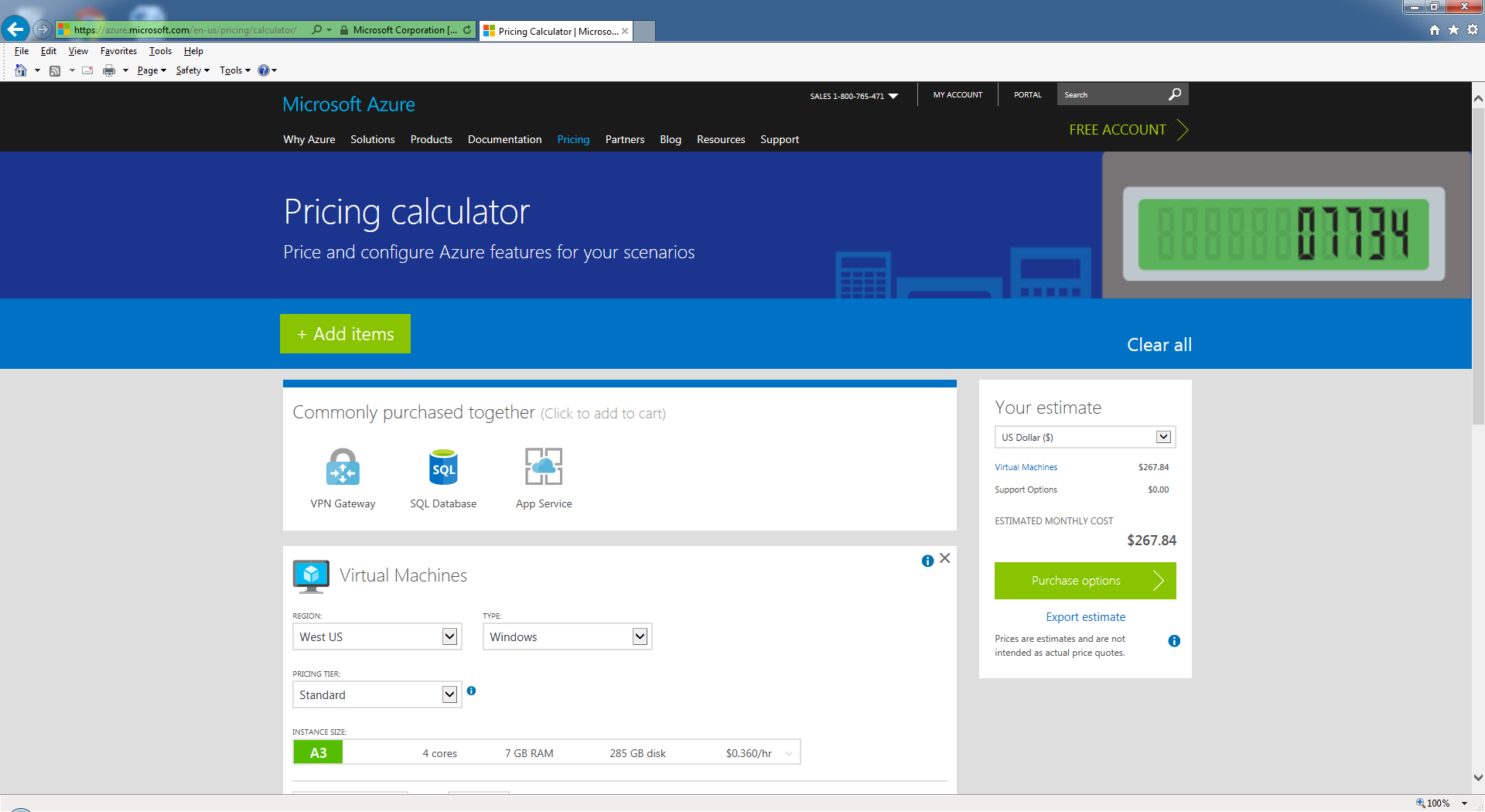Open the Why Azure nav item
The width and height of the screenshot is (1485, 812).
[309, 139]
